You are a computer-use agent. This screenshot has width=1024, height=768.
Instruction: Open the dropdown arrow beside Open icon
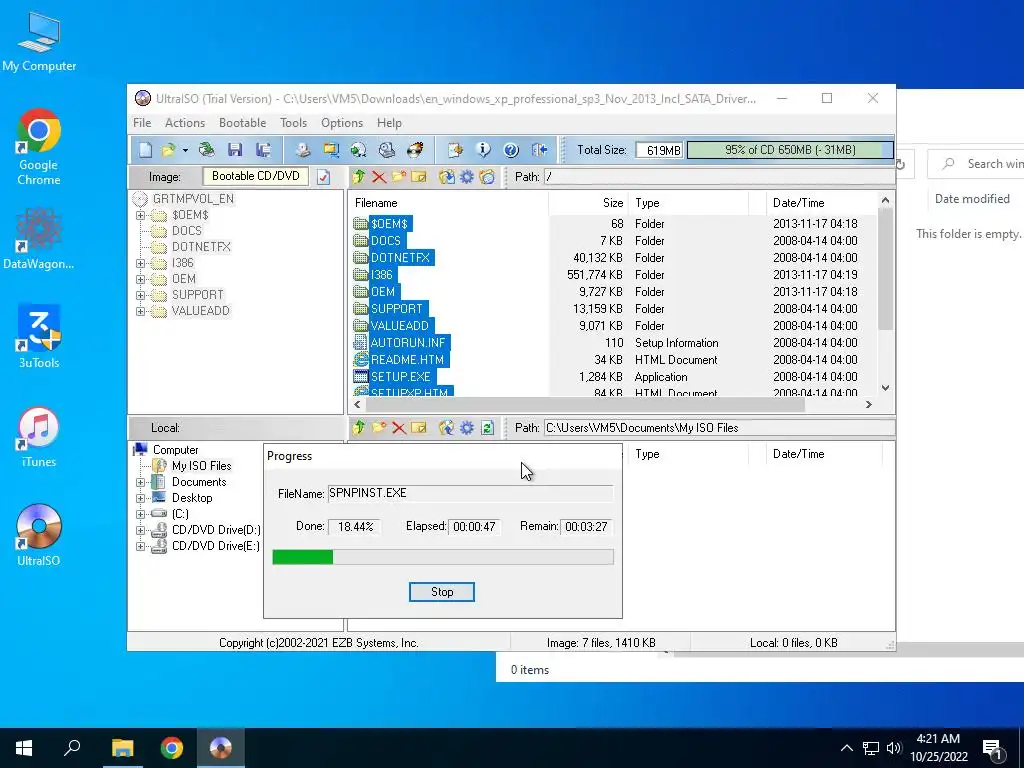(185, 151)
